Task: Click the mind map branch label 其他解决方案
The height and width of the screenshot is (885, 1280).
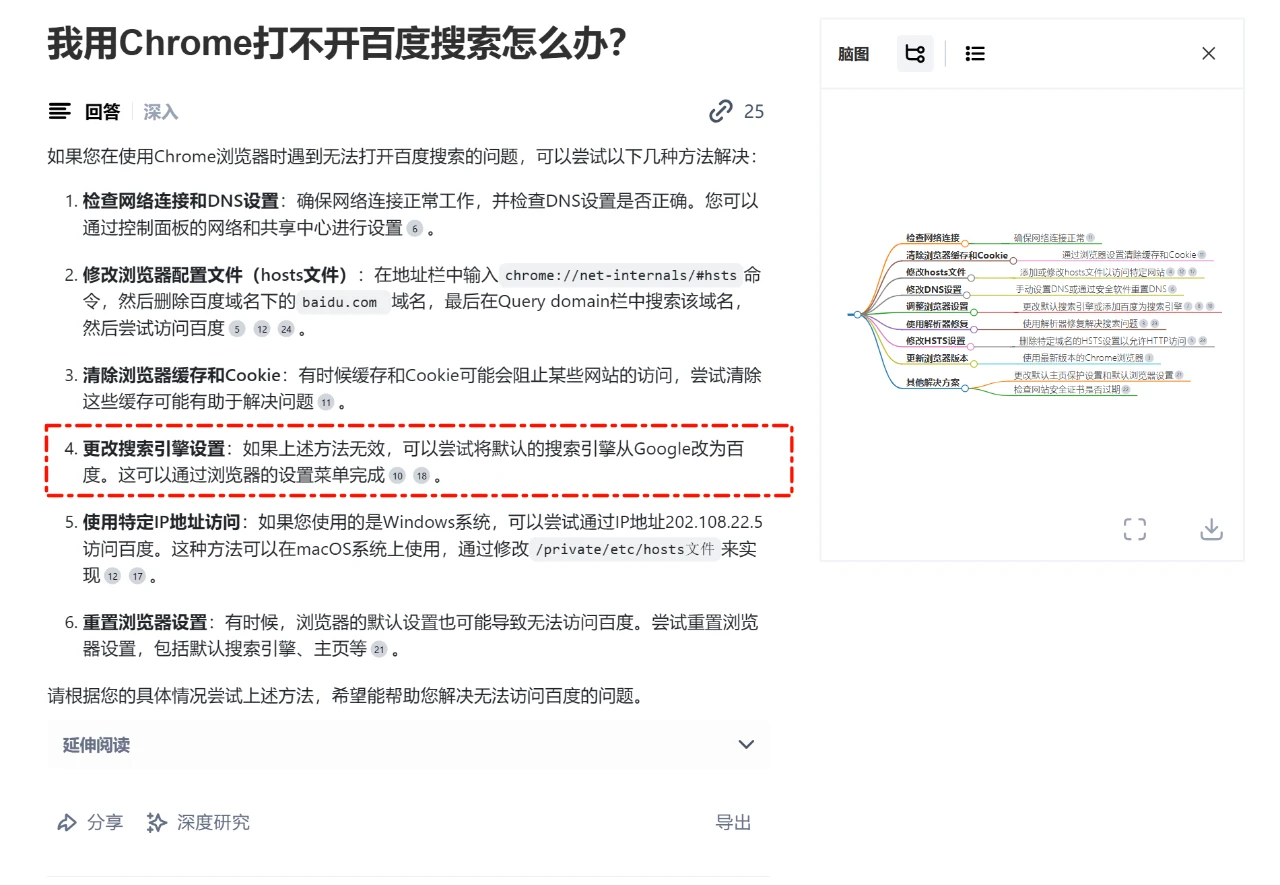Action: [933, 382]
